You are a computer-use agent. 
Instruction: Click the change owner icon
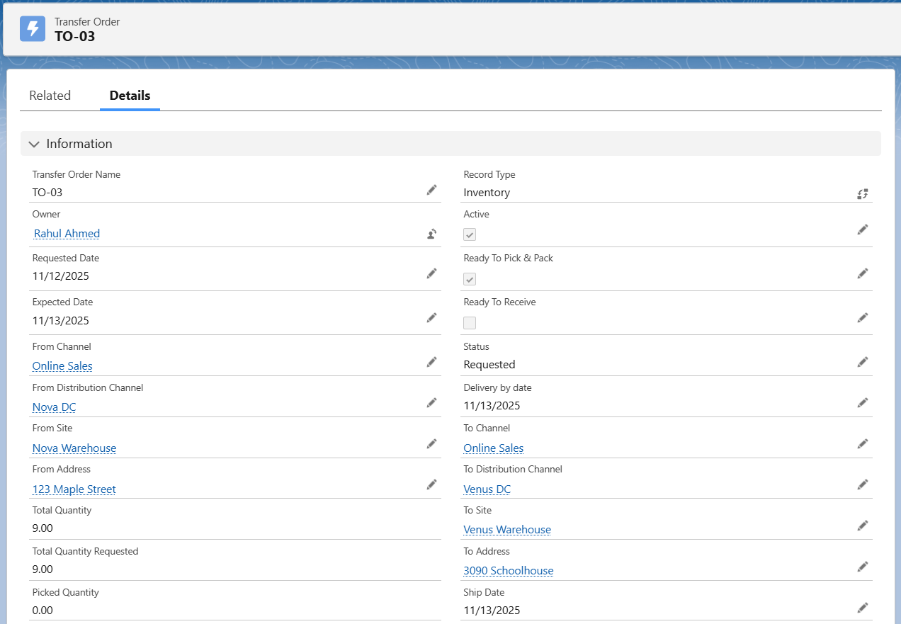(431, 234)
